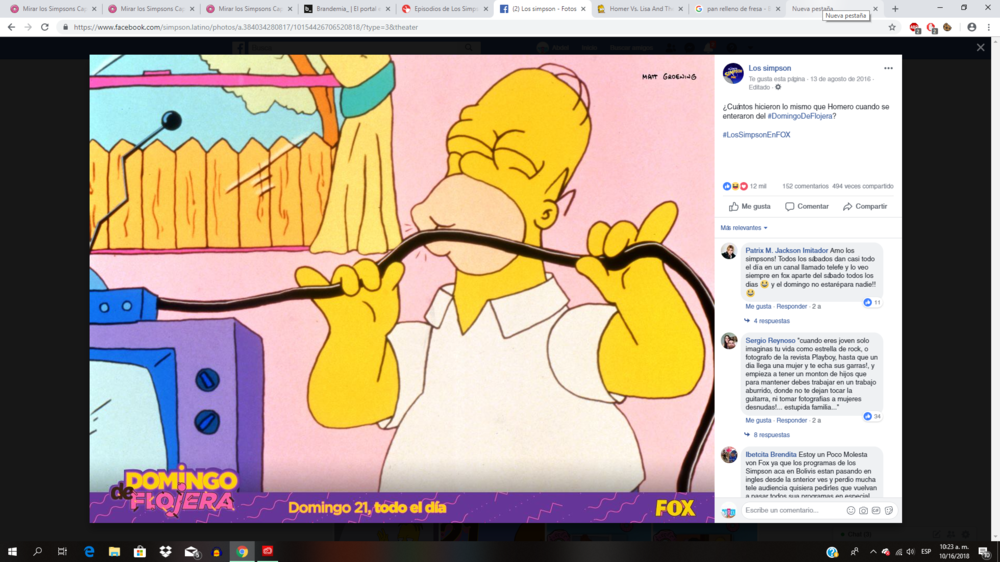Image resolution: width=1000 pixels, height=562 pixels.
Task: Launch Microsoft Edge from the taskbar
Action: pos(89,552)
